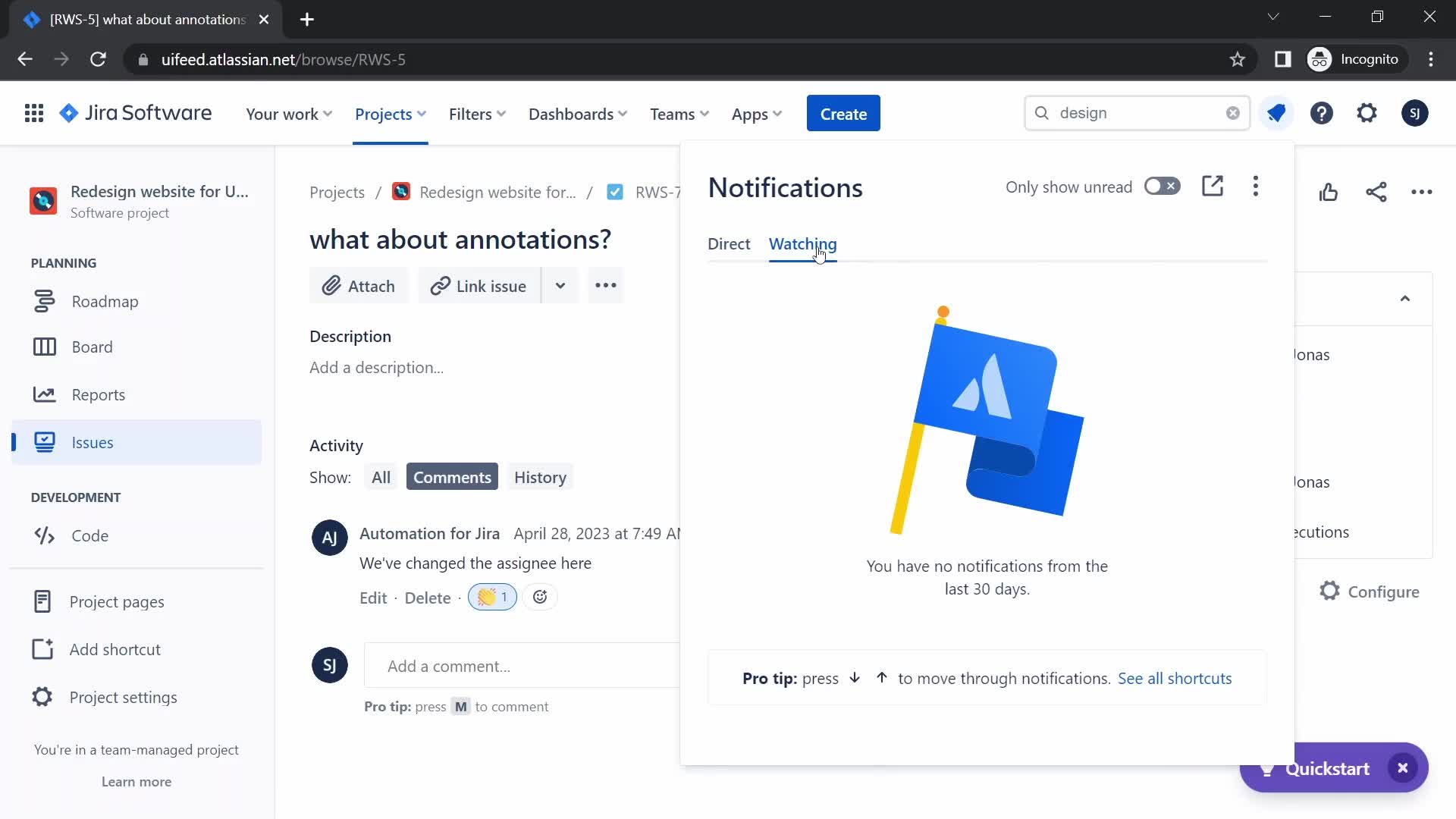Image resolution: width=1456 pixels, height=819 pixels.
Task: Click the Automation for Jira avatar
Action: click(x=330, y=538)
